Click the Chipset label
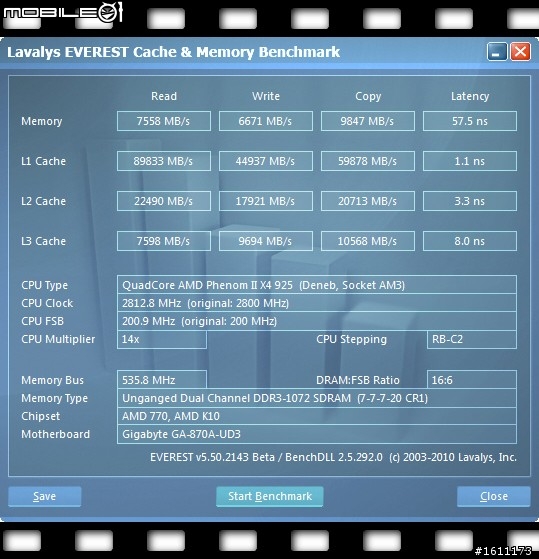 click(40, 416)
